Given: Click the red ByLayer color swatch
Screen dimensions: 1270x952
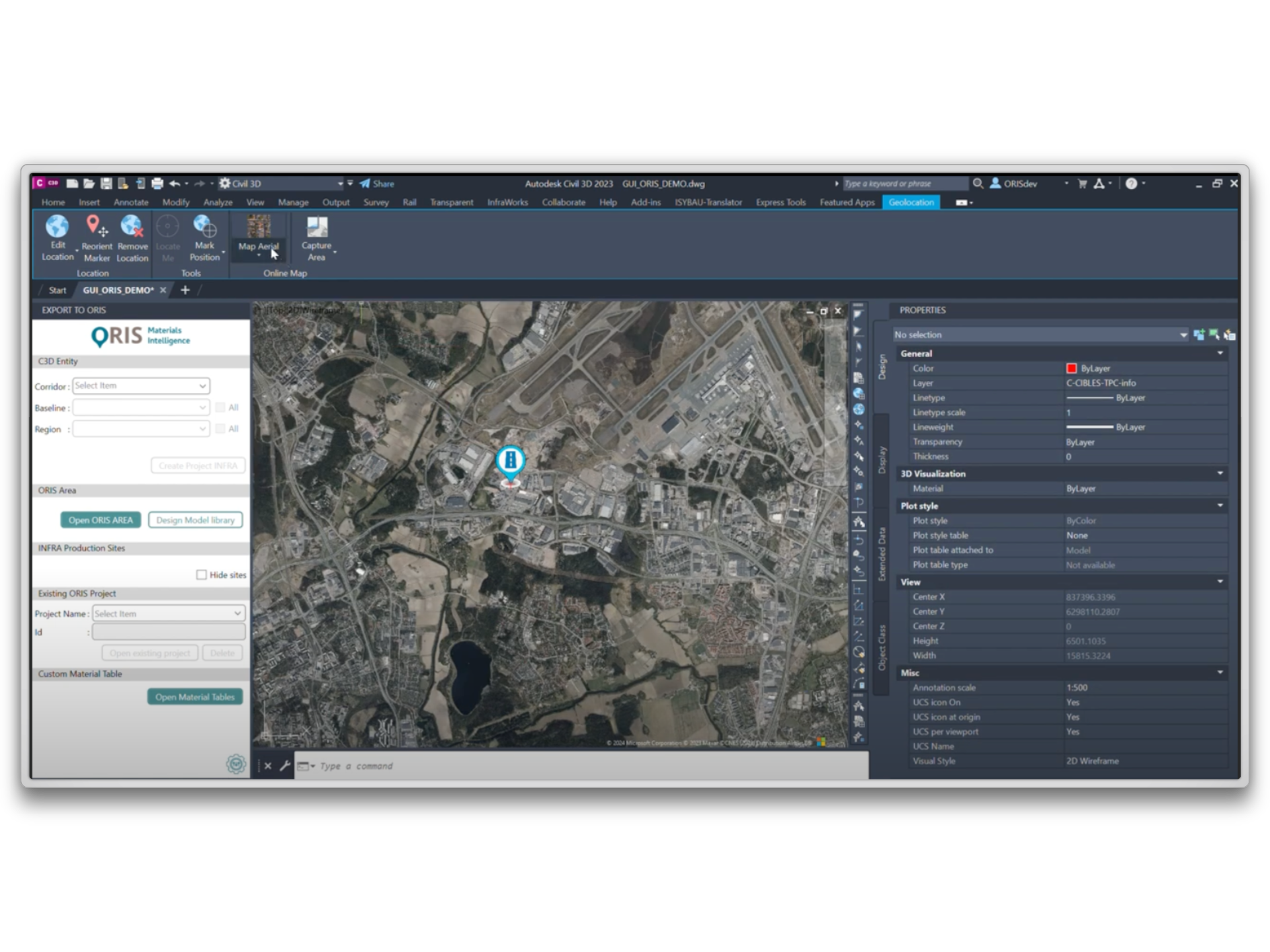Looking at the screenshot, I should coord(1071,368).
